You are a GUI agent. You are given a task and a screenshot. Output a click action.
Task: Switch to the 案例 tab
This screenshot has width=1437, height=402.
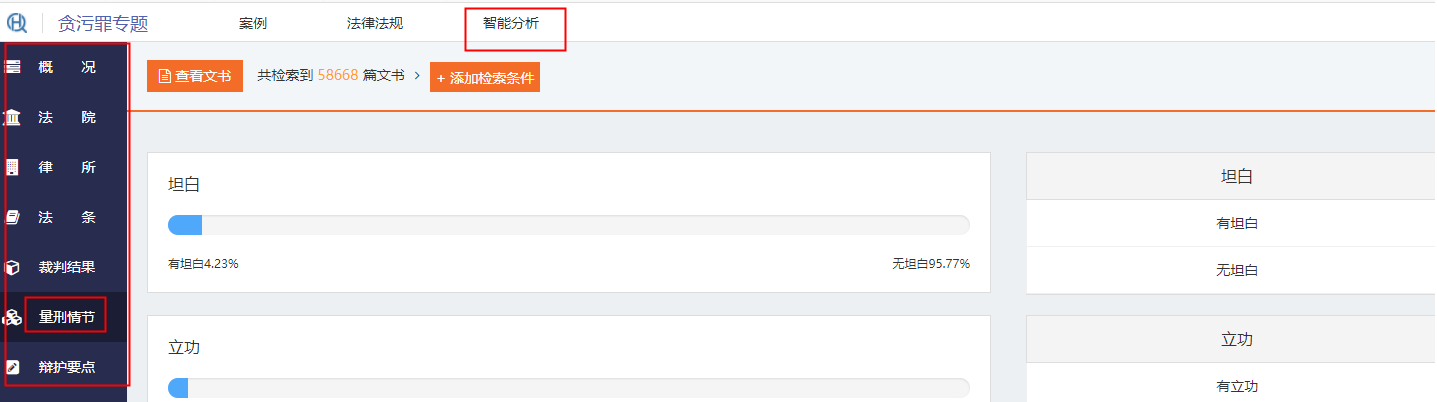tap(253, 23)
